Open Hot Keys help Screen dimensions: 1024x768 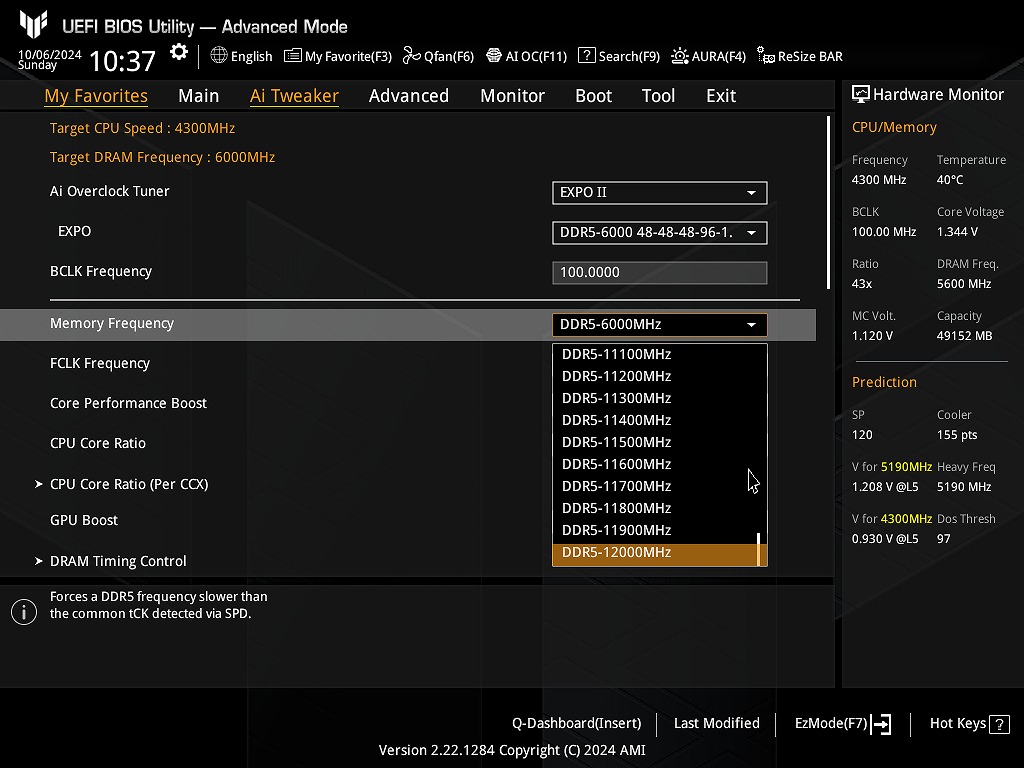tap(969, 724)
